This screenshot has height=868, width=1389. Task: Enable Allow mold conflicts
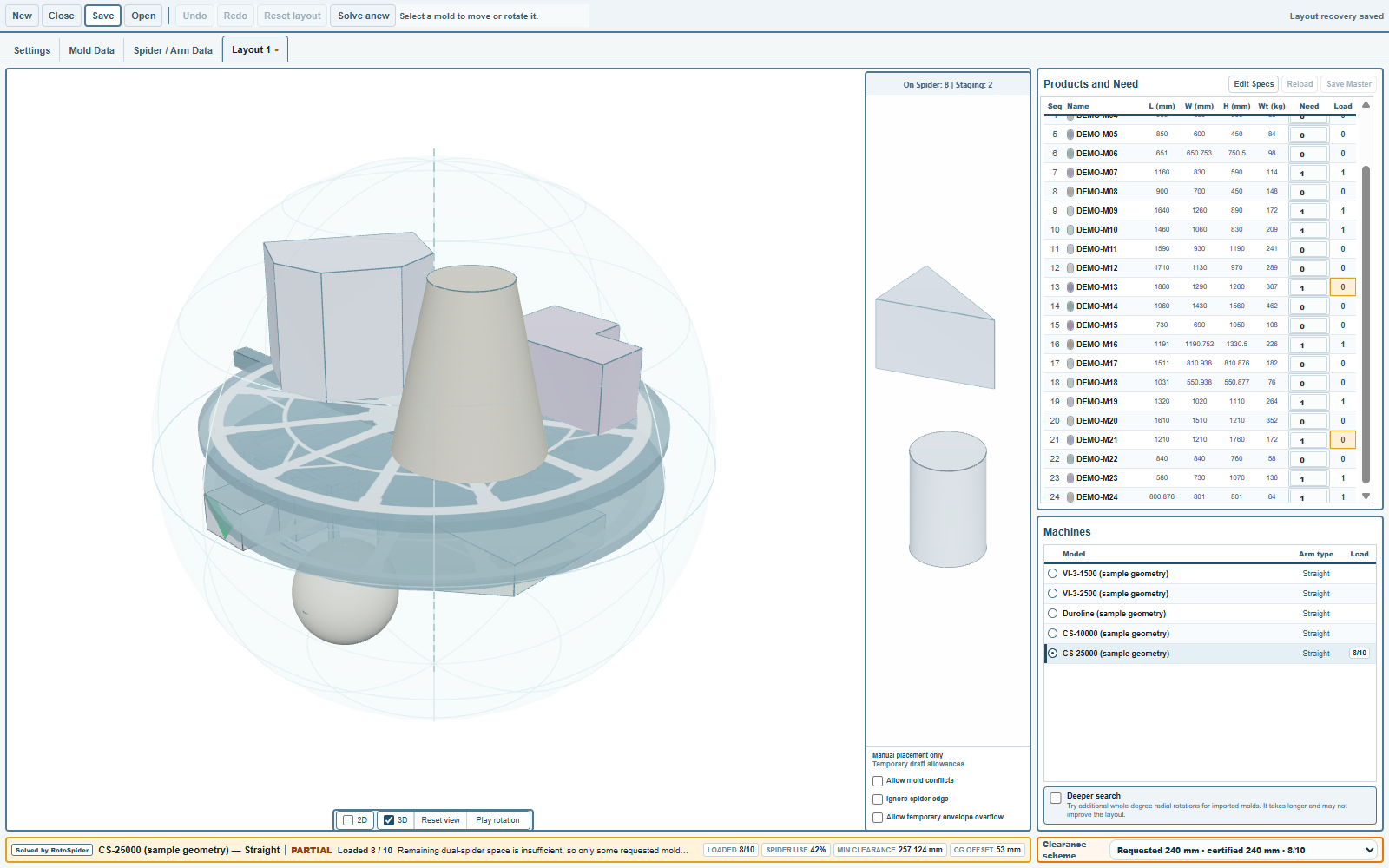(878, 781)
